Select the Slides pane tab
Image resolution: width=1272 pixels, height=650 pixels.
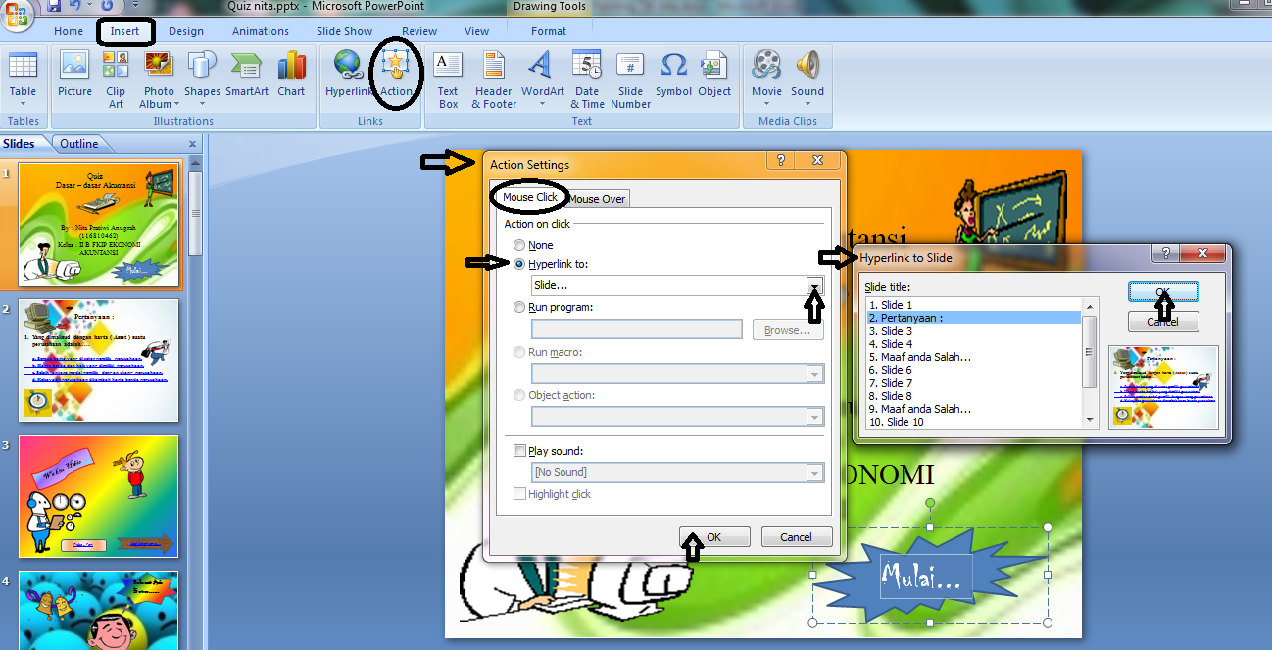point(19,144)
